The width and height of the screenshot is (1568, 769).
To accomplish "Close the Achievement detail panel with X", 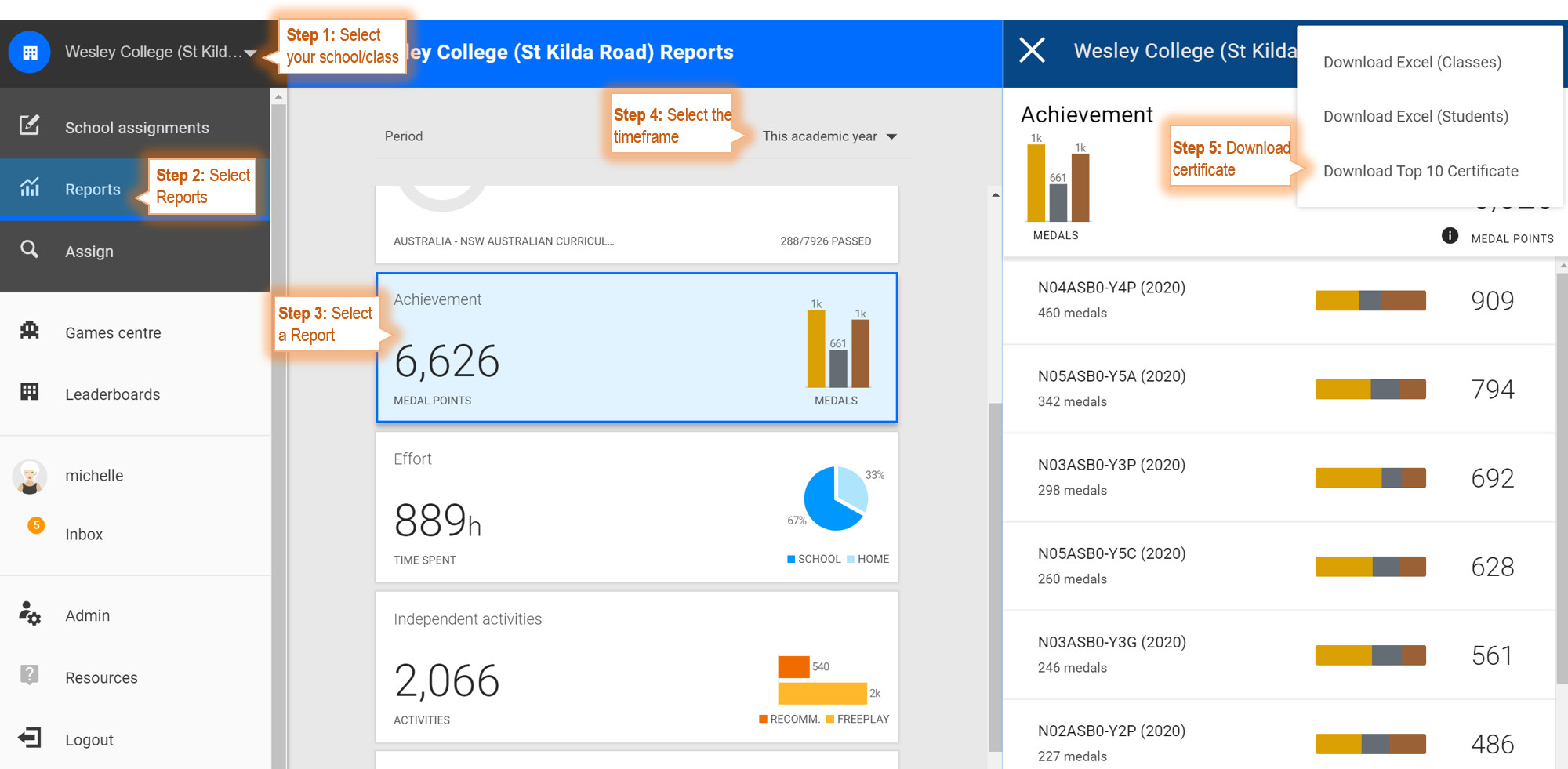I will click(x=1032, y=50).
